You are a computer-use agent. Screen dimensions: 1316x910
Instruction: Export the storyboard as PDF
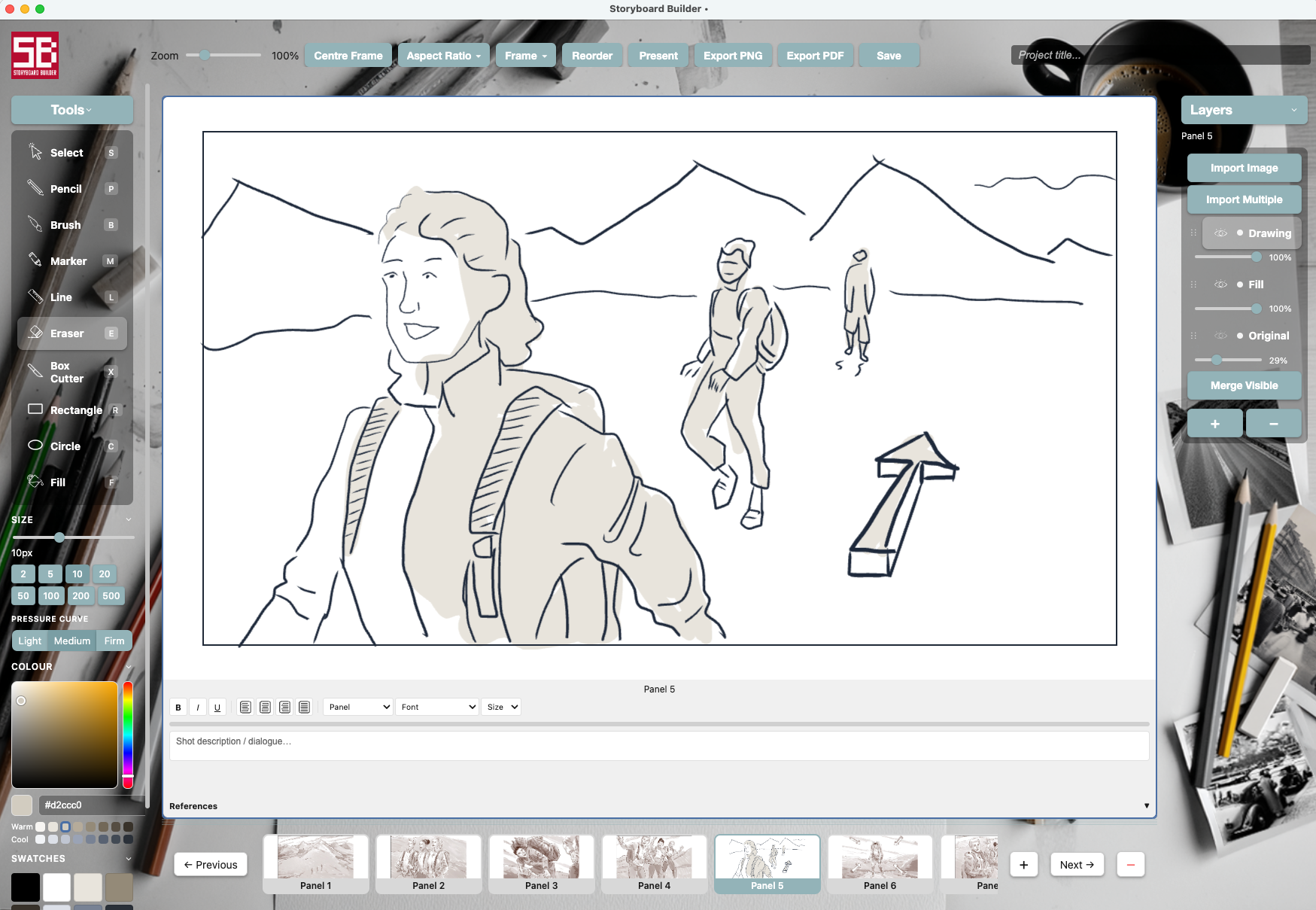coord(815,55)
